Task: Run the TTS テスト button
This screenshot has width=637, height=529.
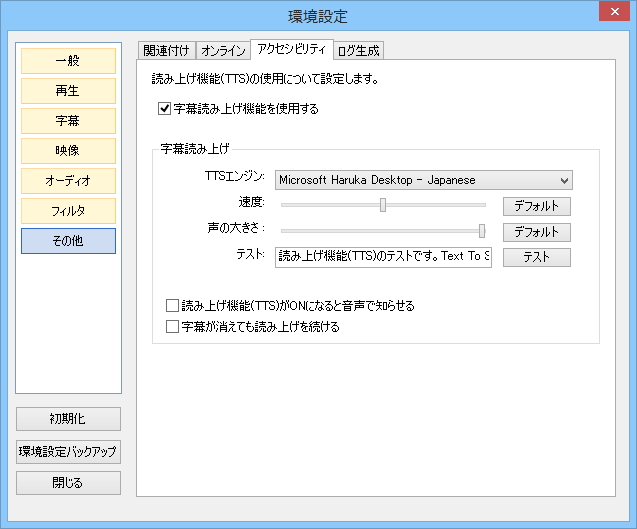Action: (537, 257)
